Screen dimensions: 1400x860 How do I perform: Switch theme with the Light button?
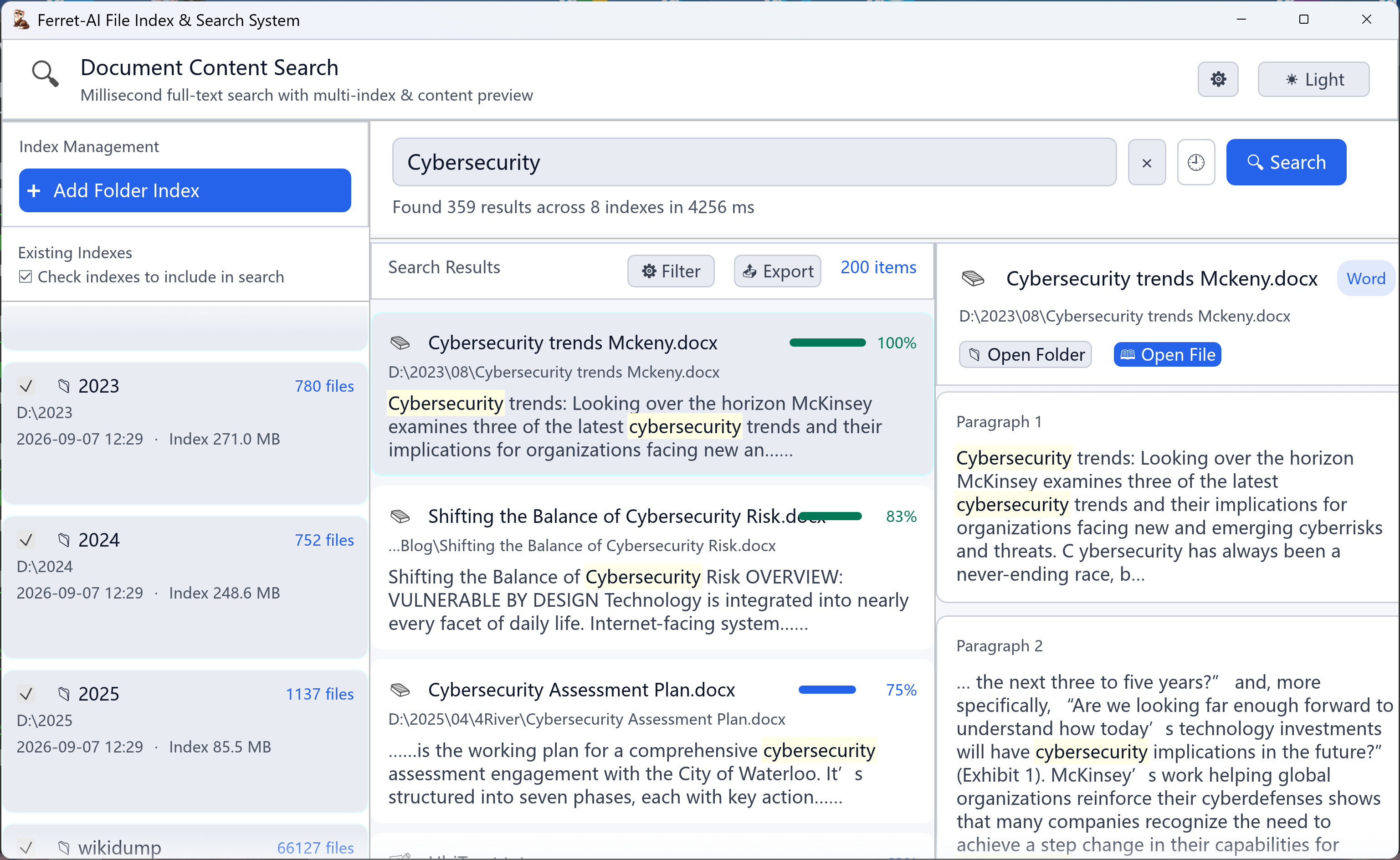pos(1313,79)
